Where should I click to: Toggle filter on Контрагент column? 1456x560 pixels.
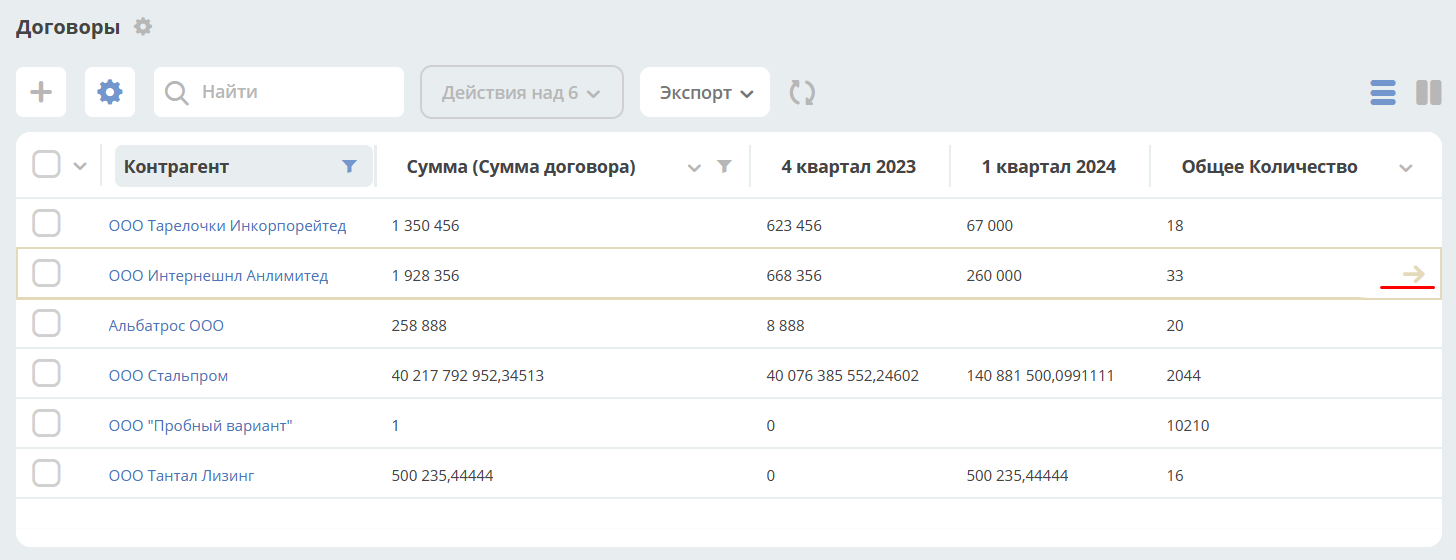349,167
